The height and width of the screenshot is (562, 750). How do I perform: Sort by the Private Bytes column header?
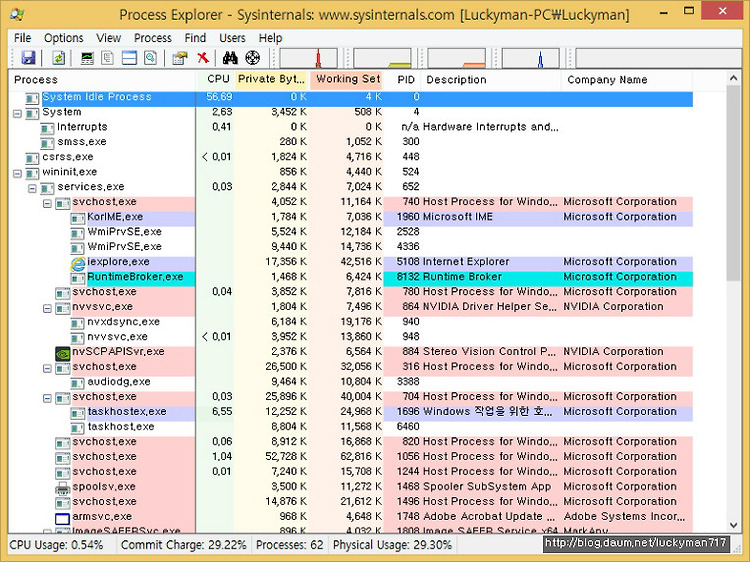(271, 80)
